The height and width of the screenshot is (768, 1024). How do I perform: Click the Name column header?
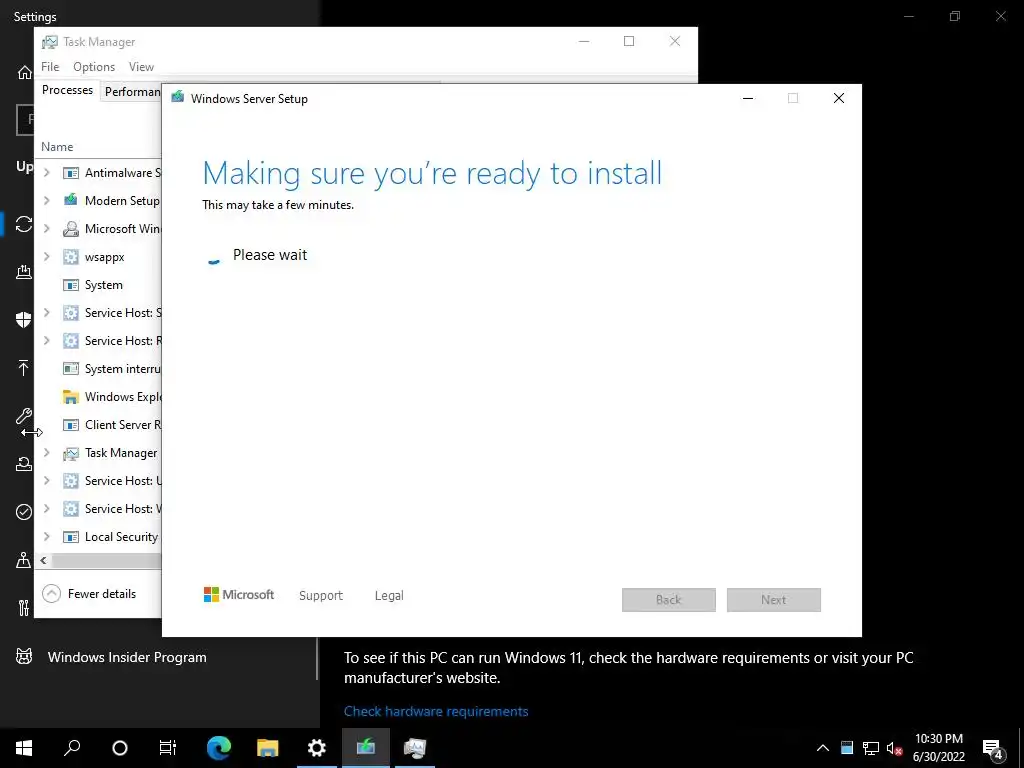(x=57, y=147)
